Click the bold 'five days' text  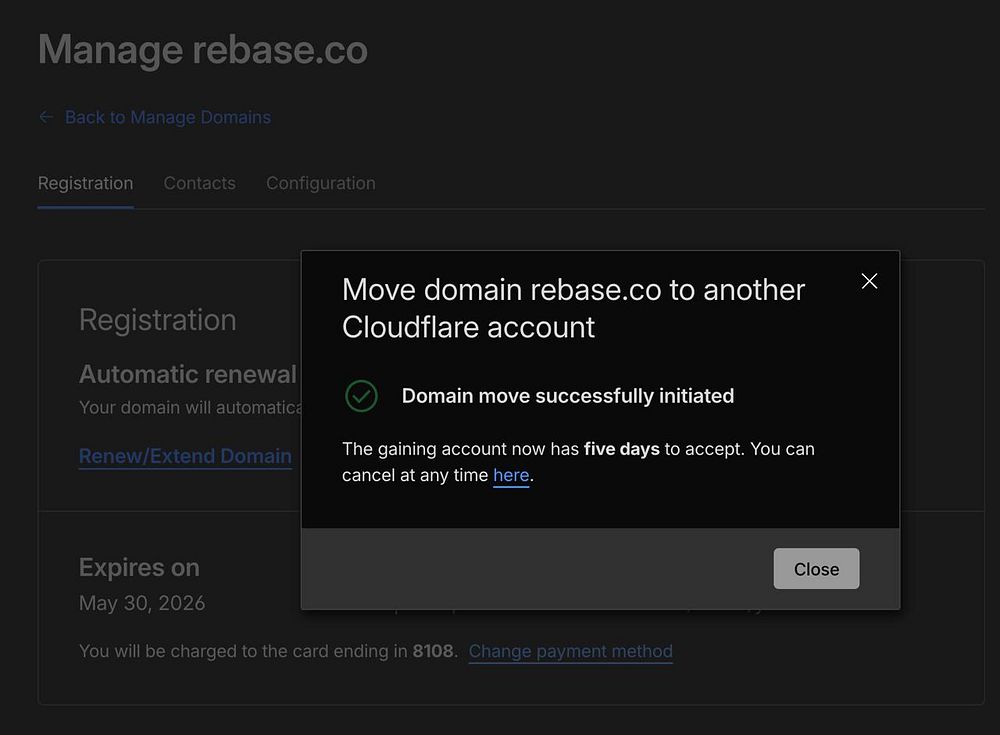(x=622, y=449)
